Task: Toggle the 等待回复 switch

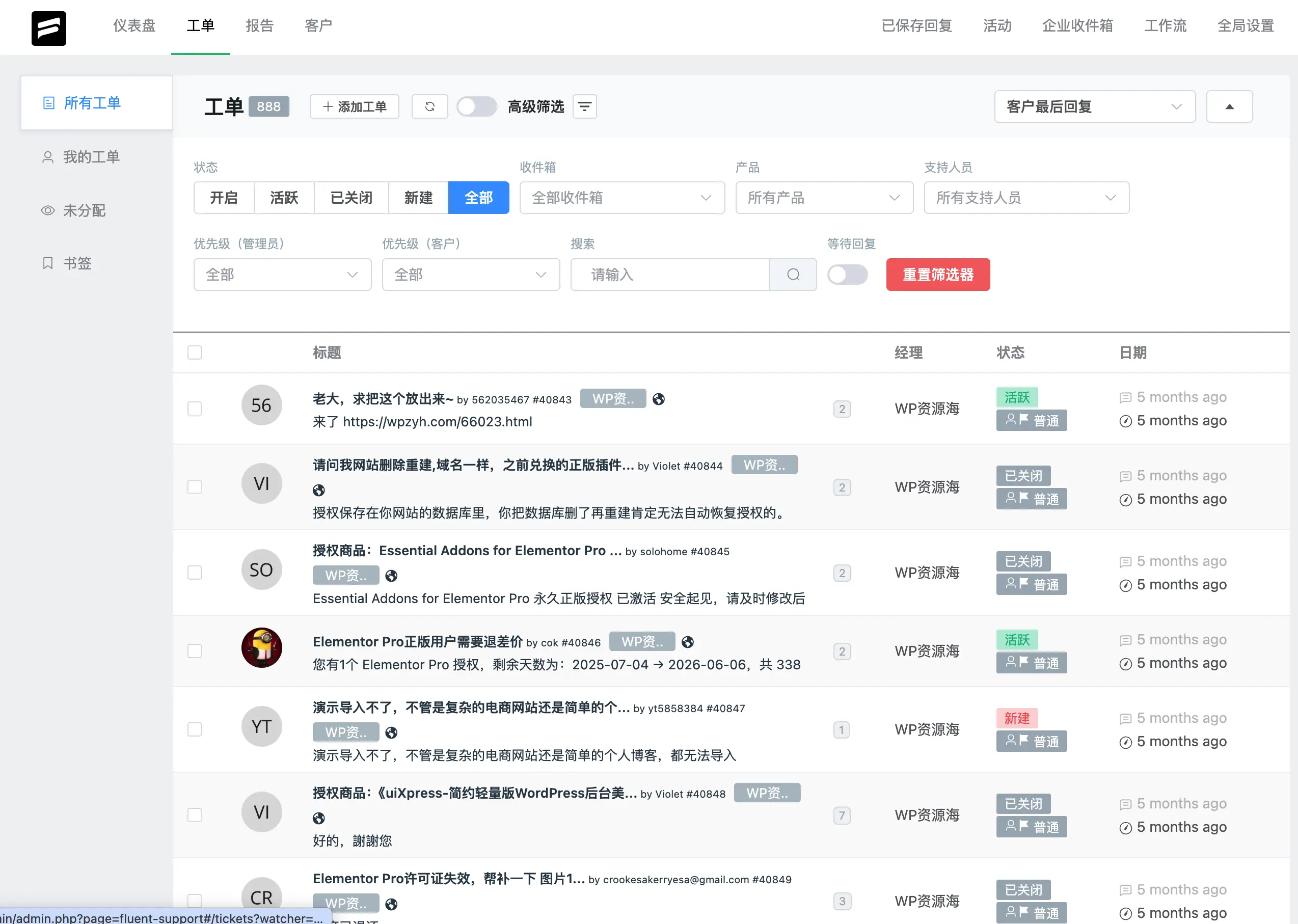Action: click(847, 275)
